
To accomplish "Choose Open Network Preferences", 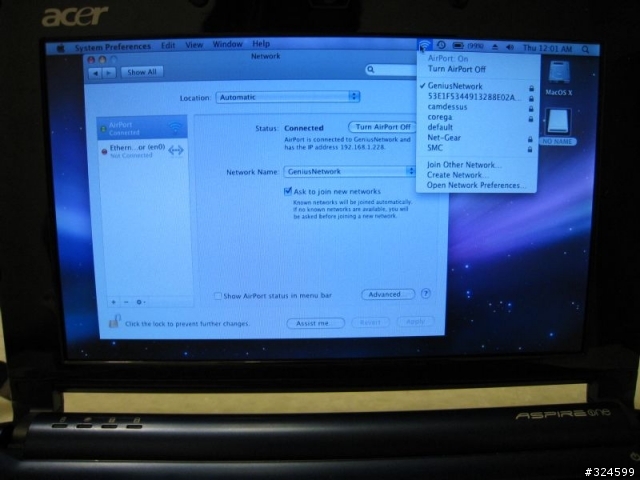I will click(478, 185).
